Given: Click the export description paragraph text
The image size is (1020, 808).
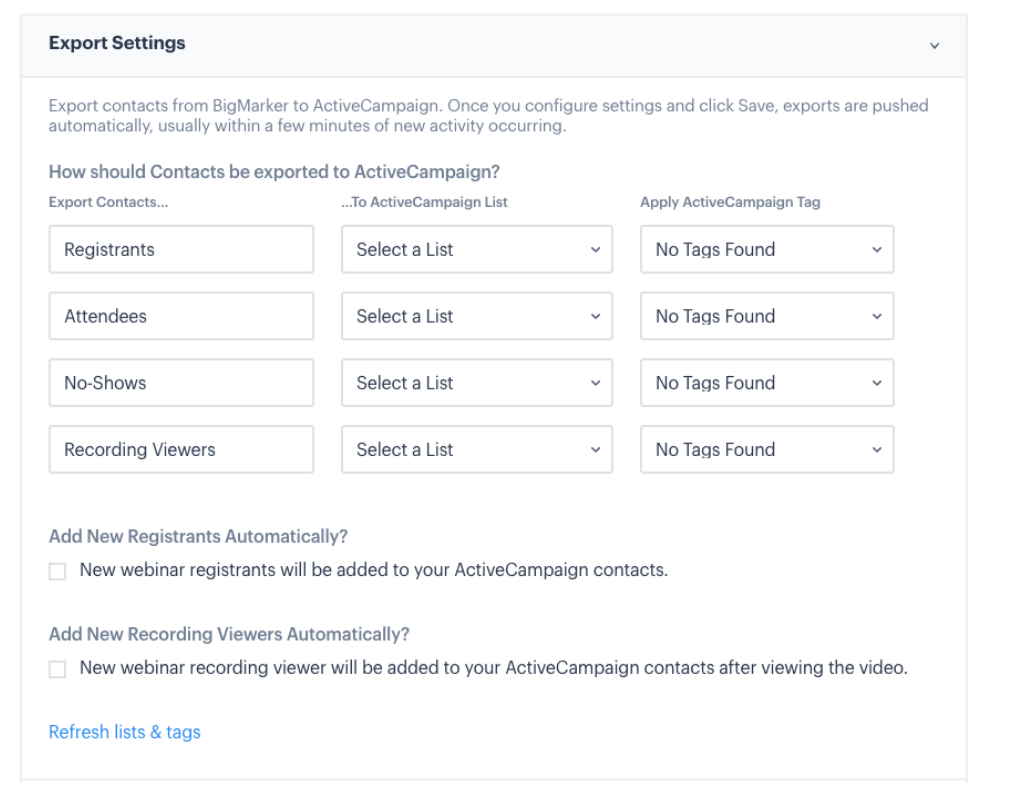Looking at the screenshot, I should 489,115.
